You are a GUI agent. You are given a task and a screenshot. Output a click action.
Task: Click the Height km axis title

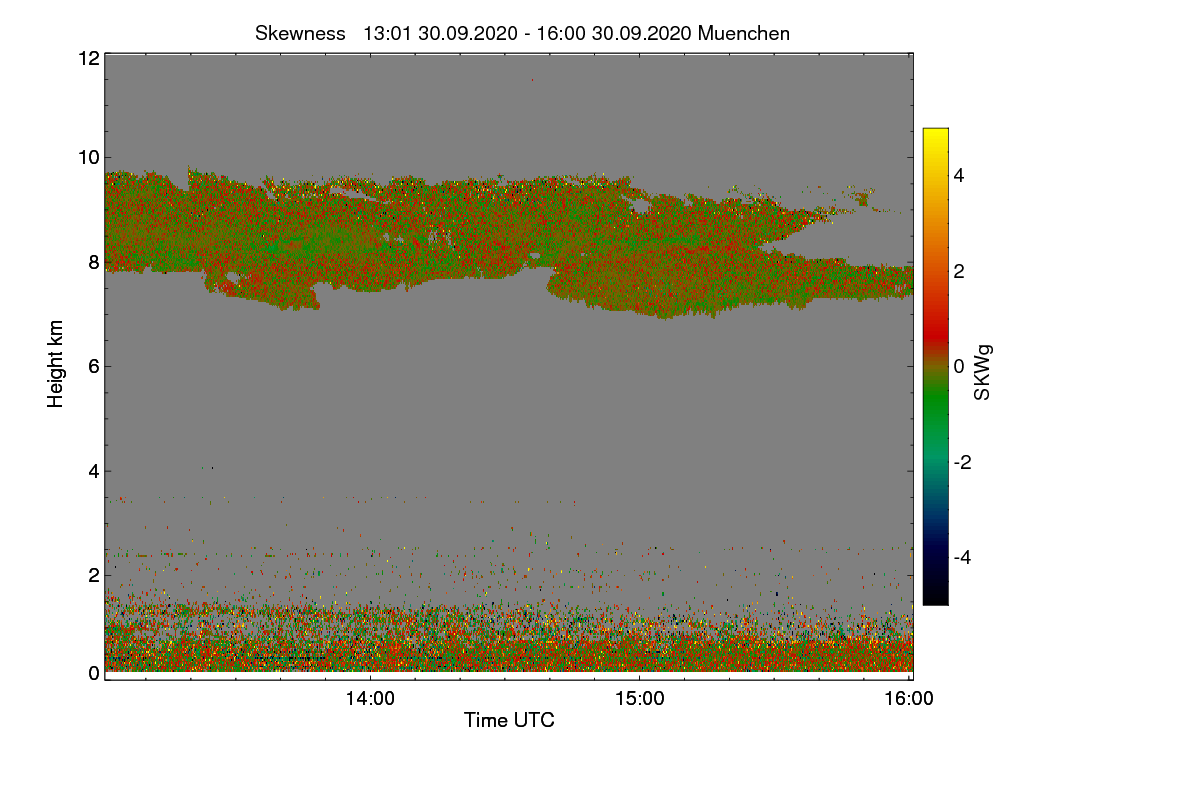[x=56, y=364]
